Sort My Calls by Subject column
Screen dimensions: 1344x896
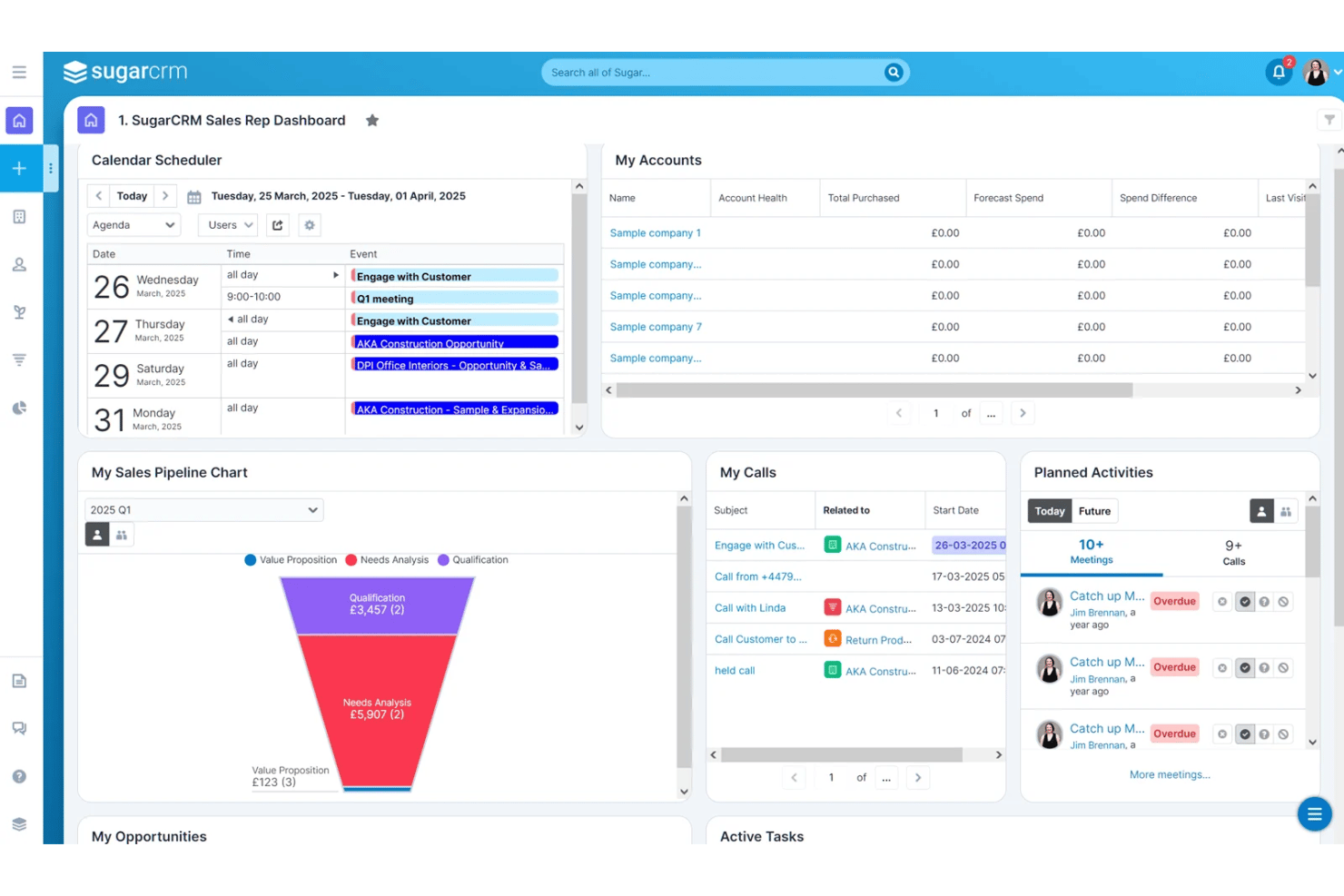coord(731,510)
